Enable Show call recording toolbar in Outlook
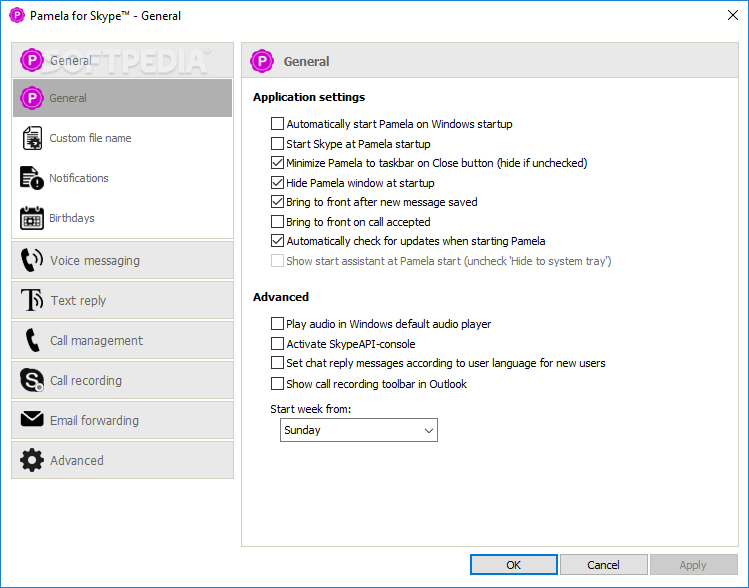The height and width of the screenshot is (588, 749). tap(277, 384)
